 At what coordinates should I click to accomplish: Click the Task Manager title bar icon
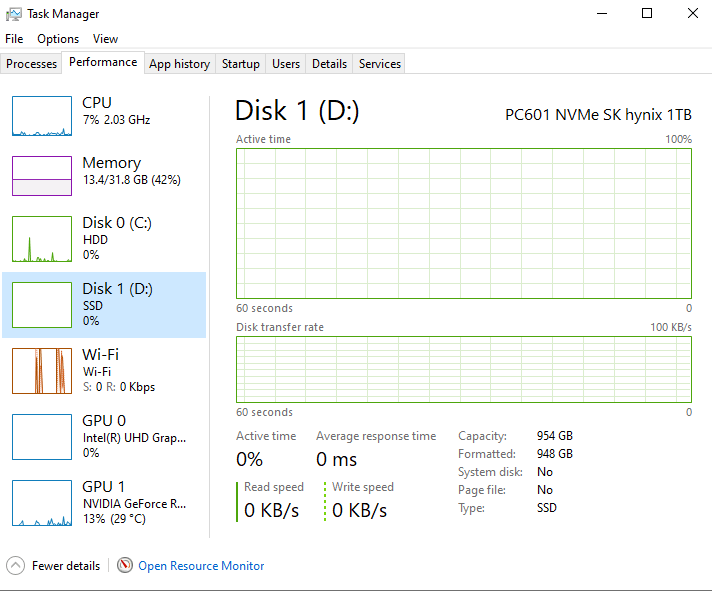14,14
